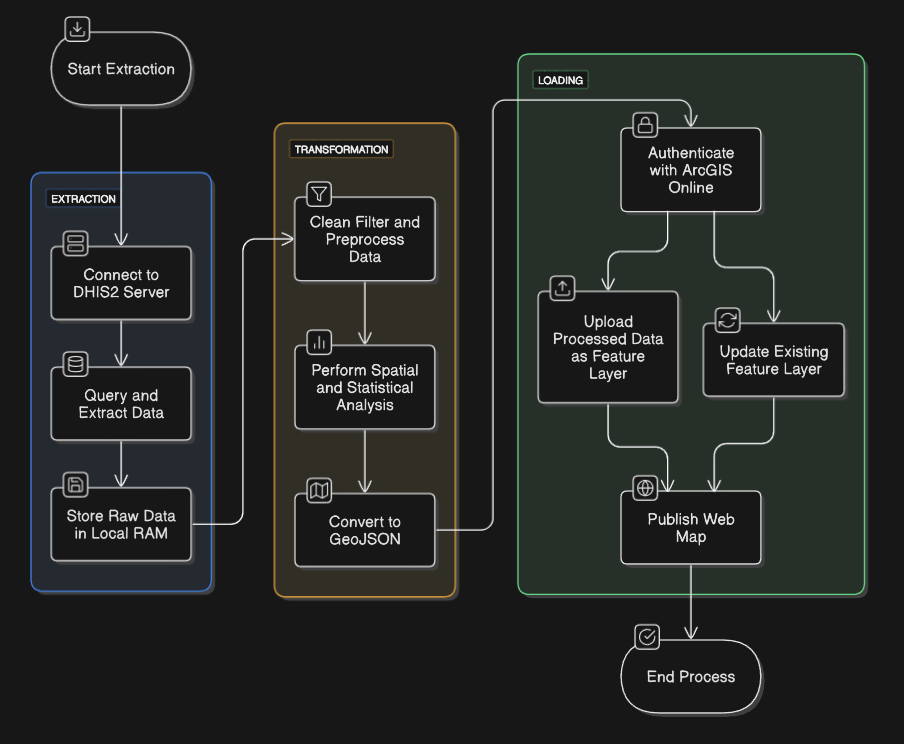Screen dimensions: 904x744
Task: Select the End Process node
Action: (691, 677)
